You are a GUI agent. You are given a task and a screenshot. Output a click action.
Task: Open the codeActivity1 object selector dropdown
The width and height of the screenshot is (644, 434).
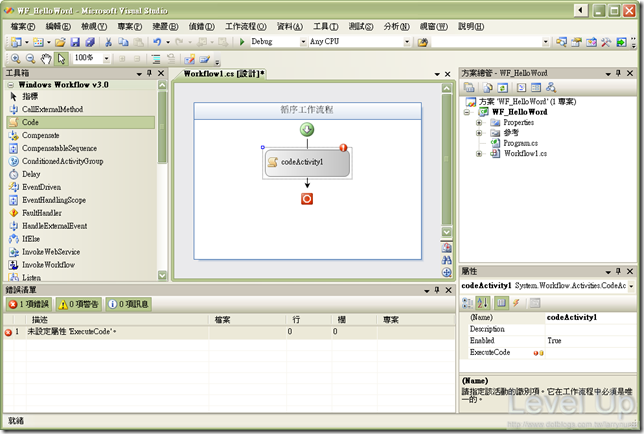tap(631, 286)
